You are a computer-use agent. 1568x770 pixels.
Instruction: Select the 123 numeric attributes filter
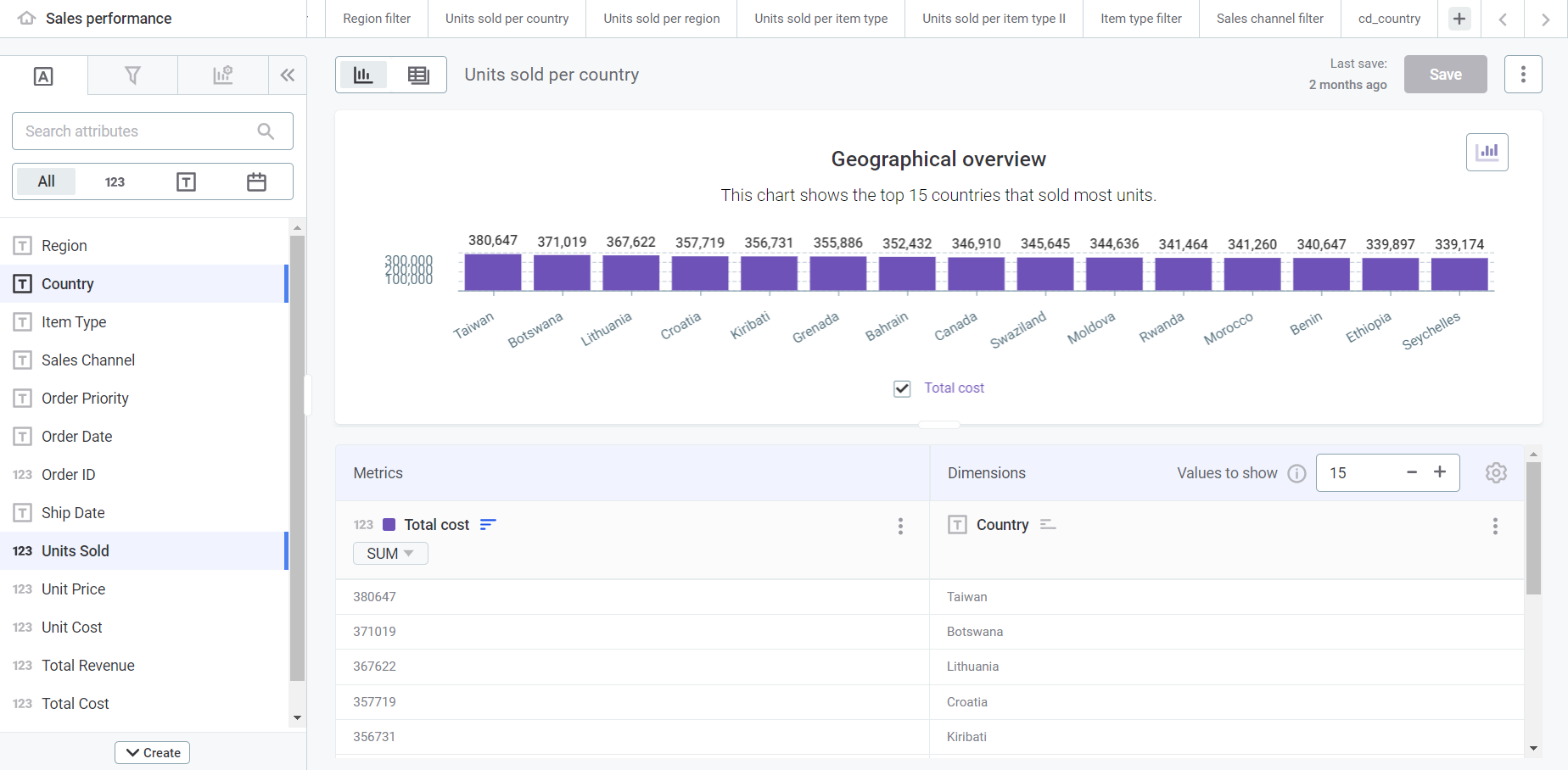point(115,181)
